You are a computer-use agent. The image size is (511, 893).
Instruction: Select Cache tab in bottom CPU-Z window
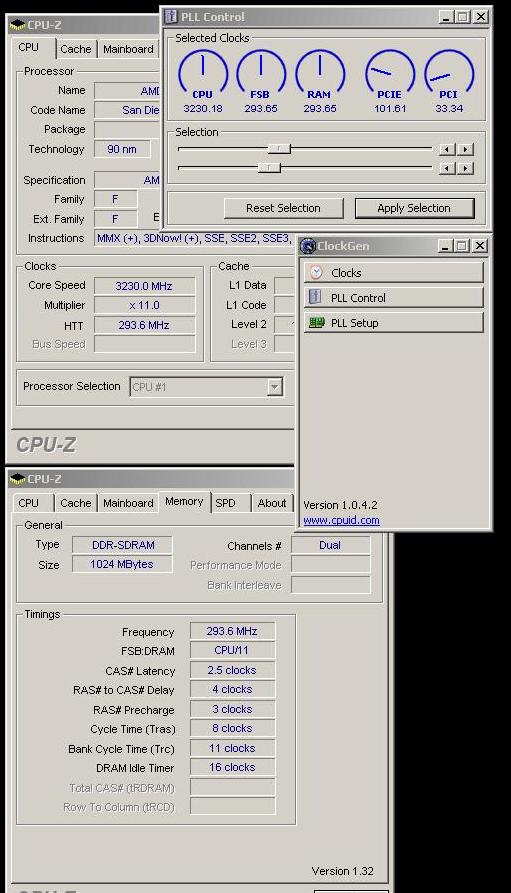(x=76, y=503)
